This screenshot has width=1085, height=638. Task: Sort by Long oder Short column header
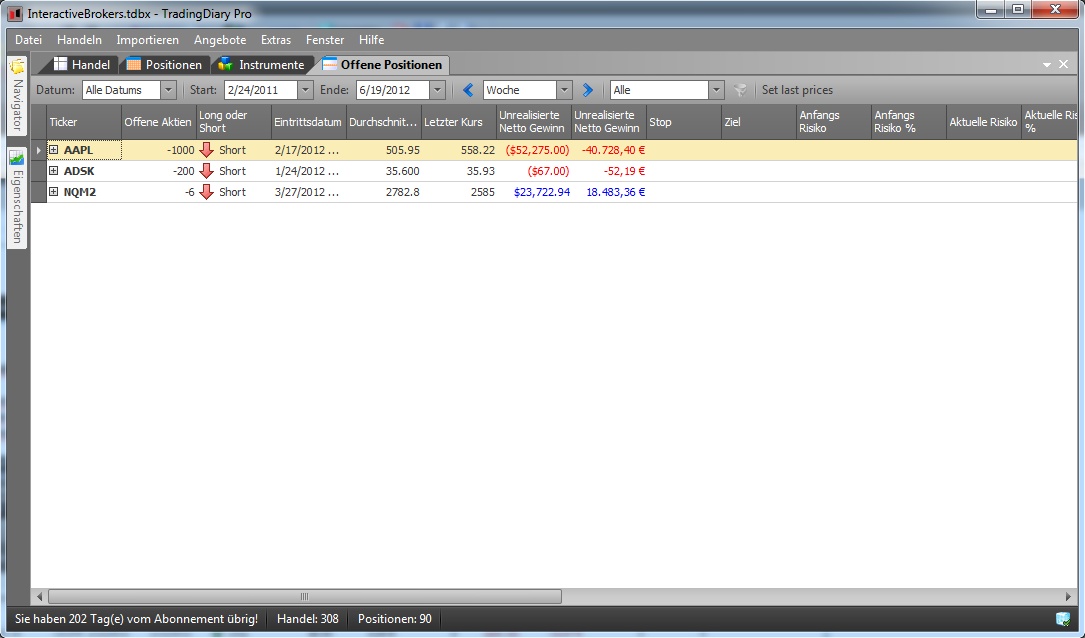(x=234, y=122)
